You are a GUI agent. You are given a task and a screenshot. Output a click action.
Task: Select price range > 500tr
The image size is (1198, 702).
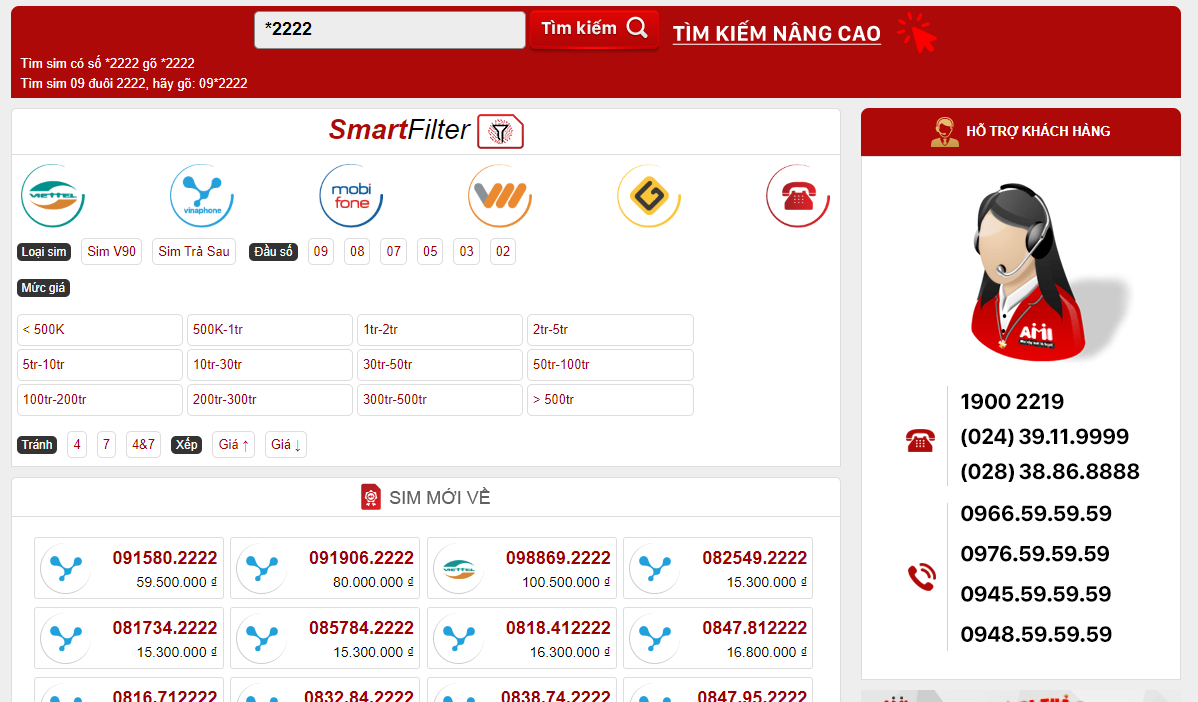[610, 400]
